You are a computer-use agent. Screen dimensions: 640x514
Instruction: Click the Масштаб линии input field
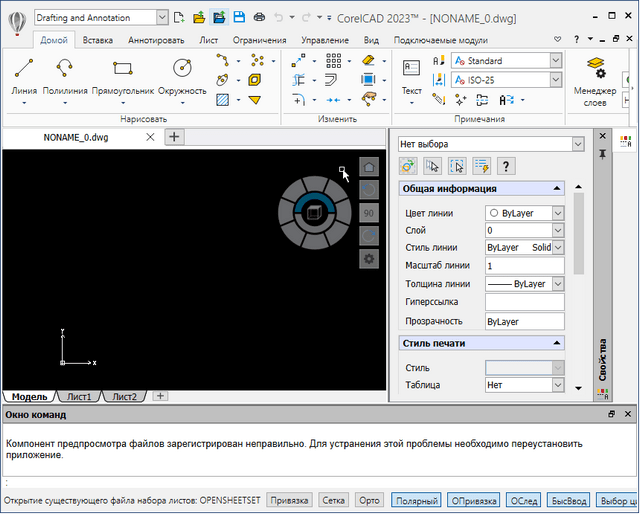click(x=524, y=266)
